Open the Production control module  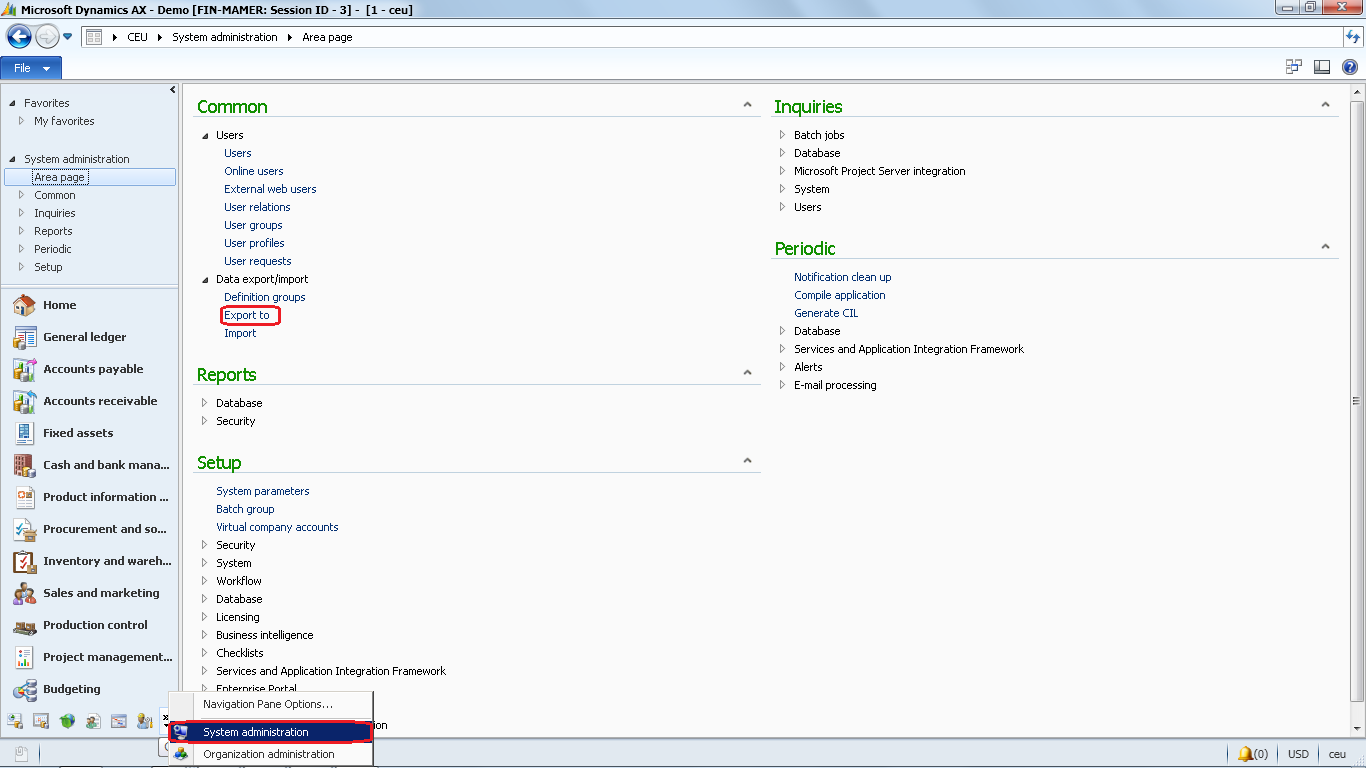click(90, 625)
